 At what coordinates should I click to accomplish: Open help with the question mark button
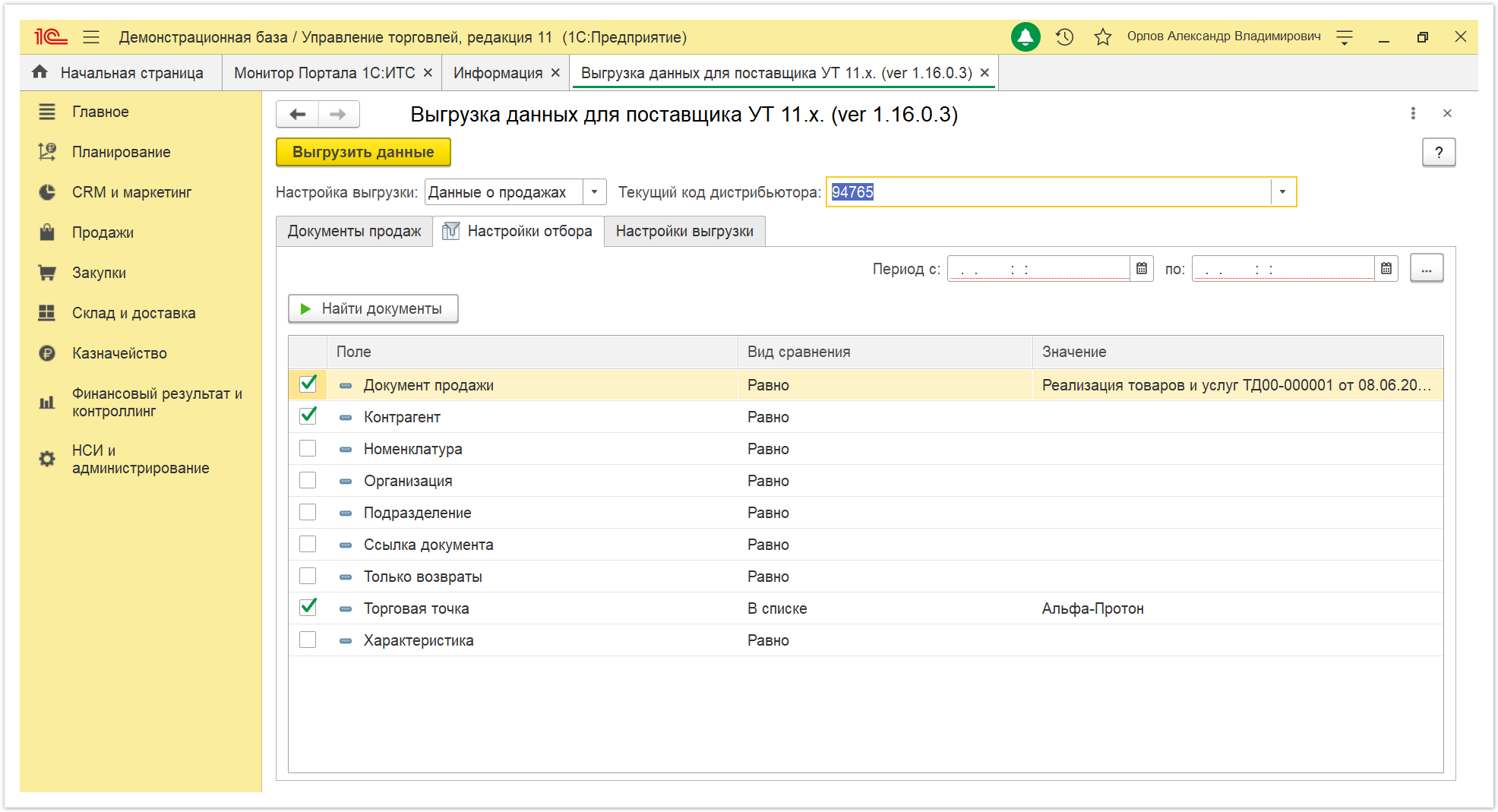coord(1439,152)
